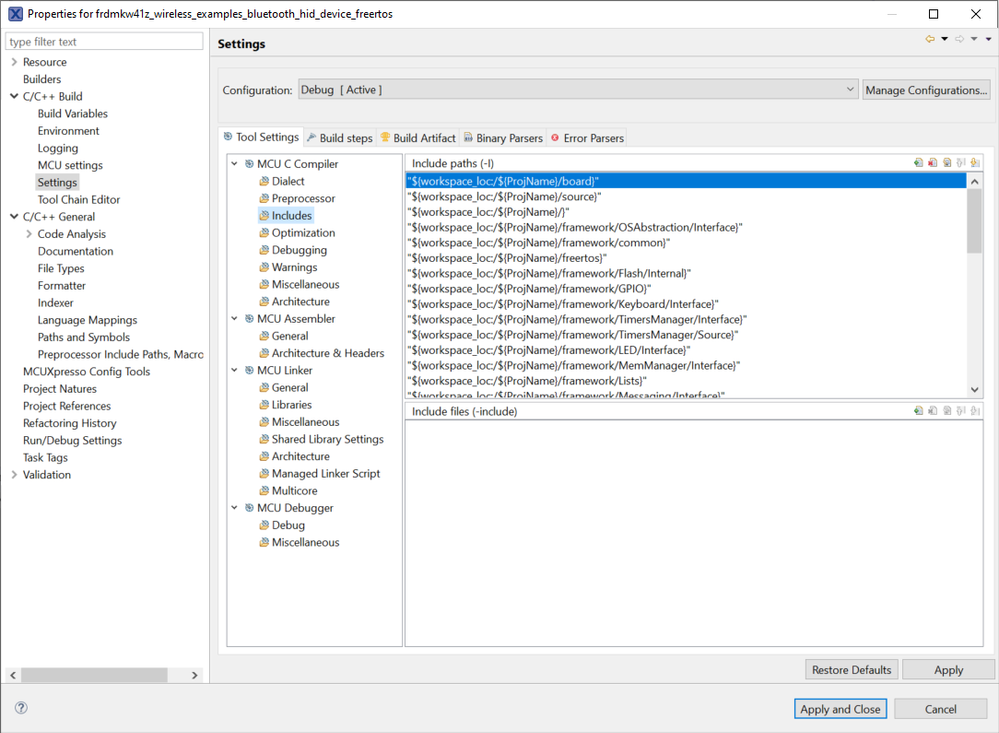The height and width of the screenshot is (733, 999).
Task: Open the Settings view menu arrow
Action: (x=989, y=40)
